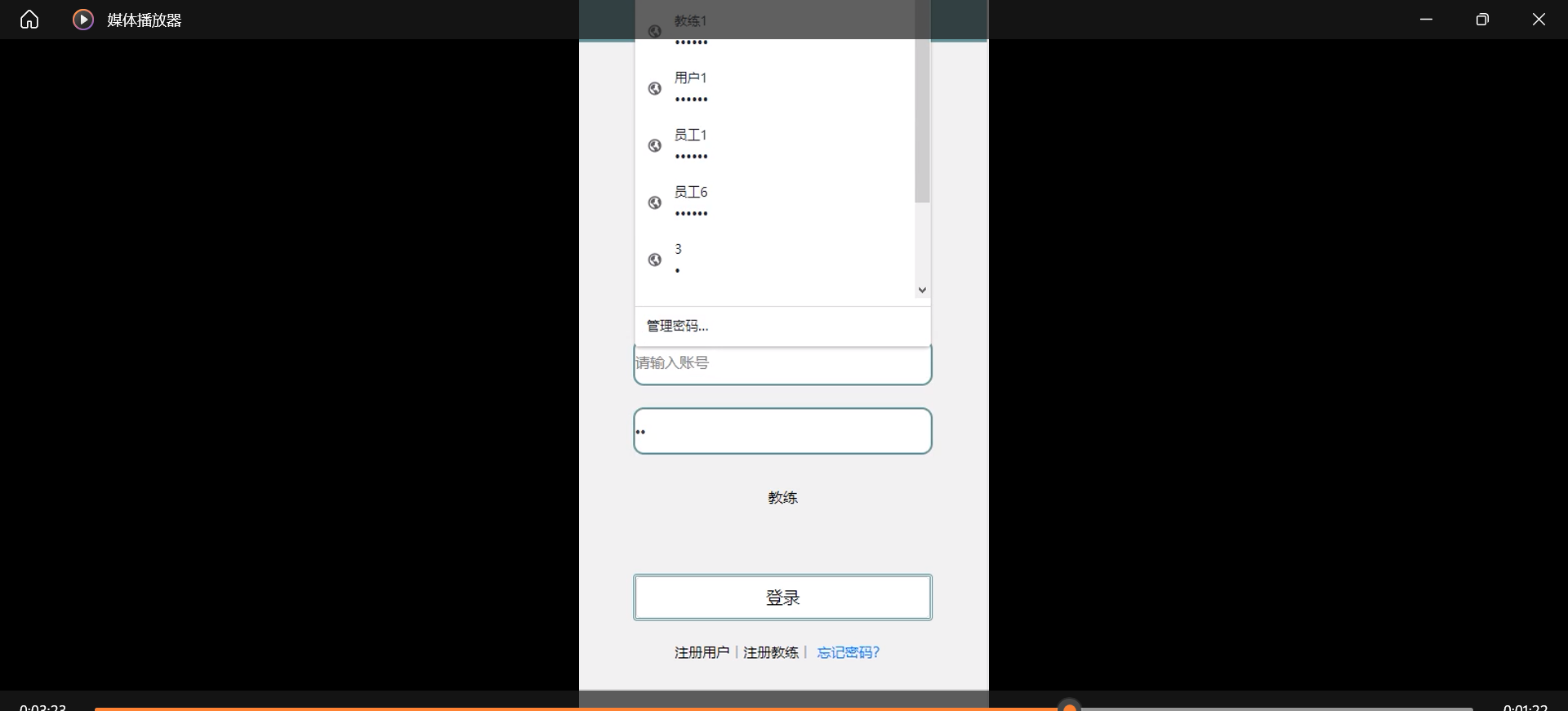
Task: Click the media player app logo
Action: point(83,20)
